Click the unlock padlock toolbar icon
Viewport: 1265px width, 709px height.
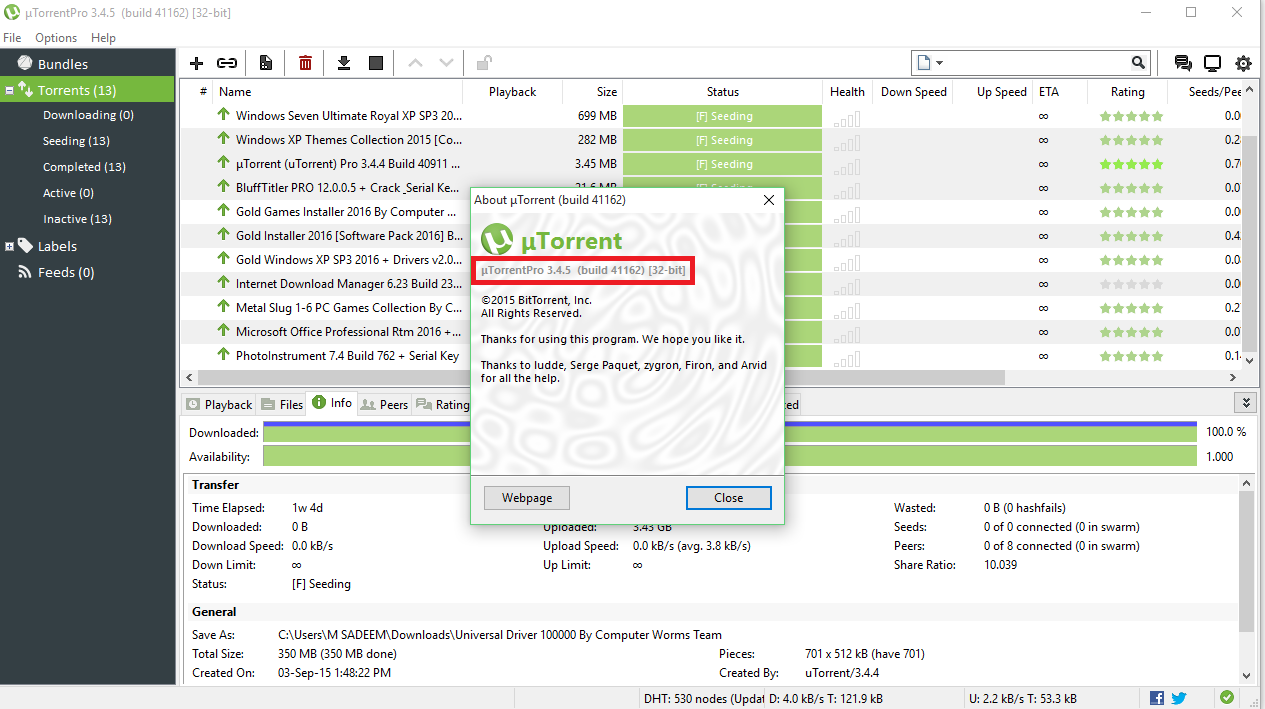484,63
